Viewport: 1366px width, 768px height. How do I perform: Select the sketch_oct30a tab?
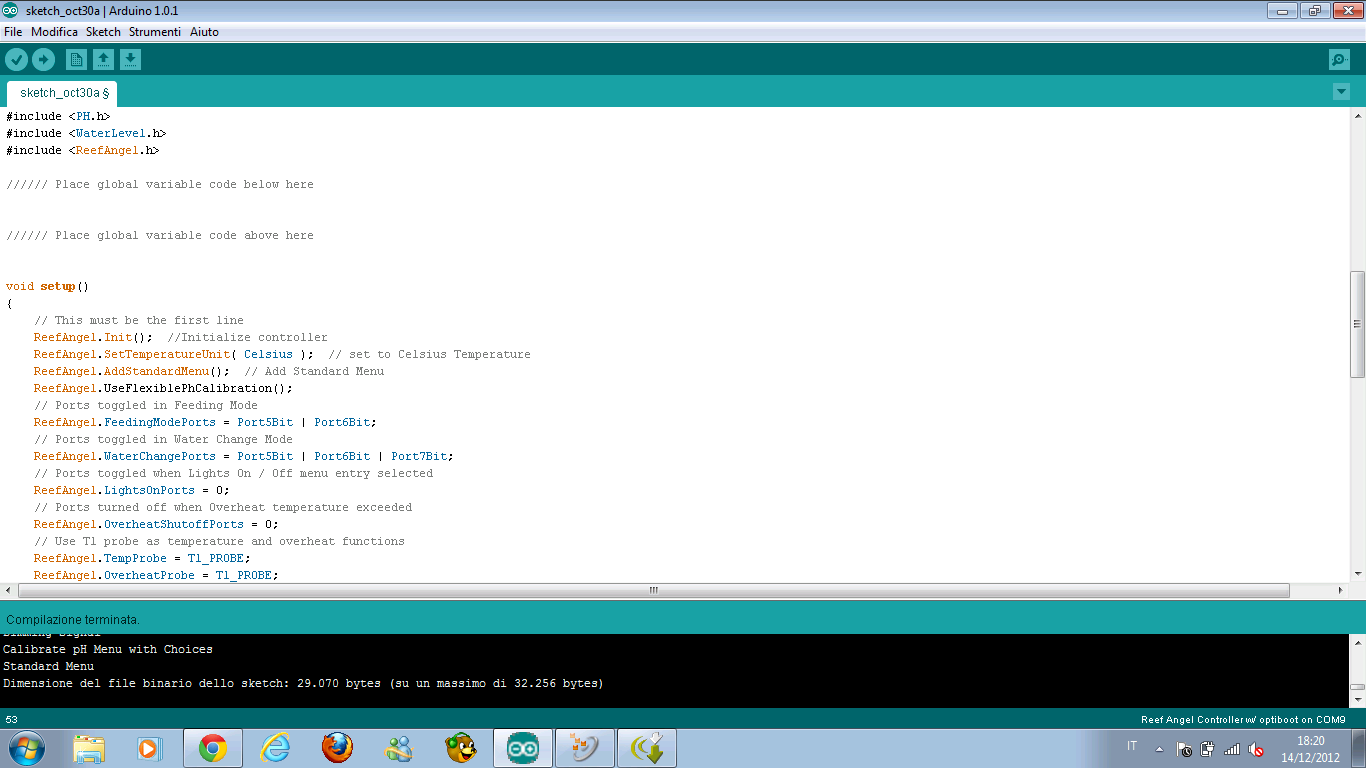point(62,93)
